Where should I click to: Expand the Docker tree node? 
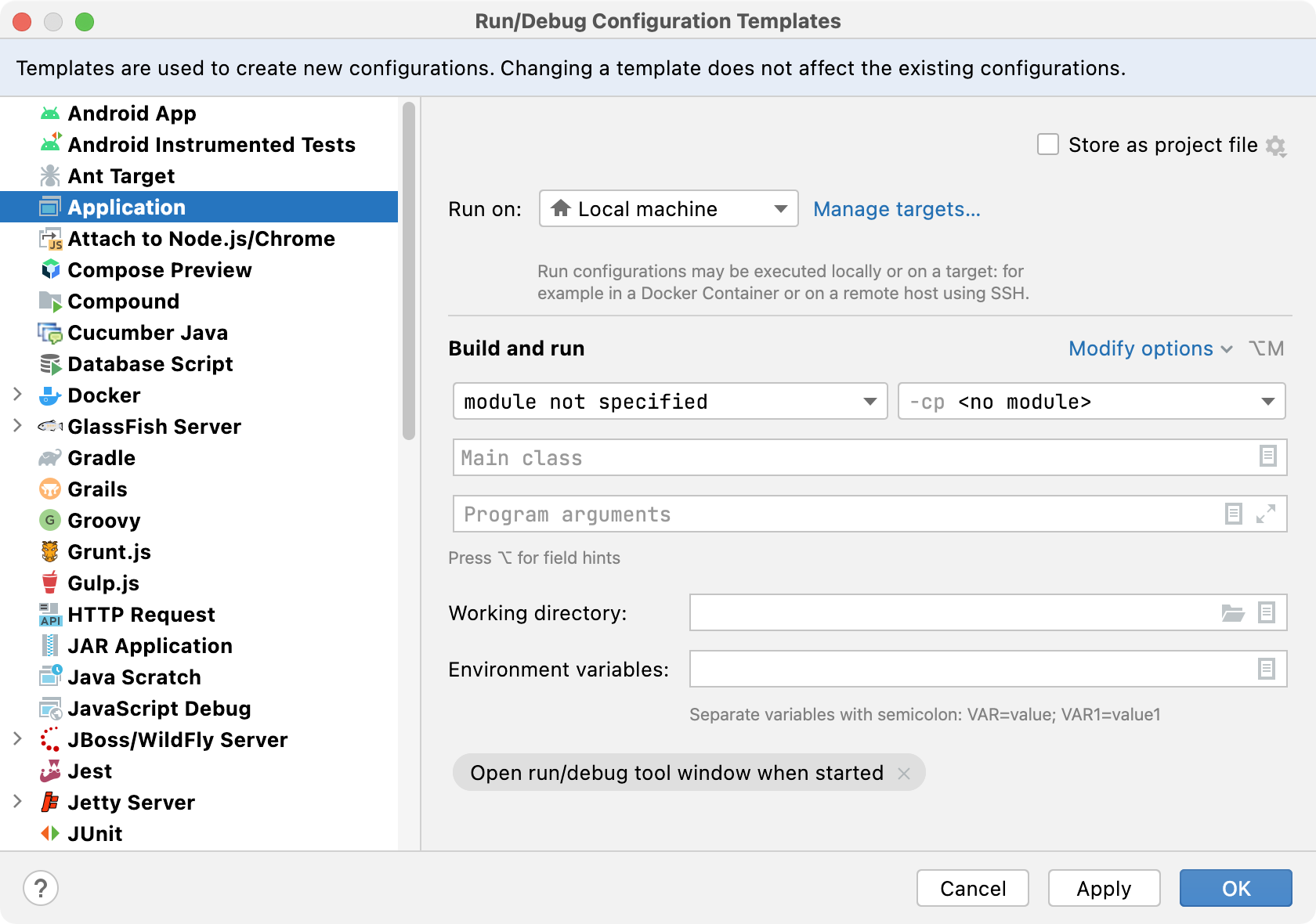(x=17, y=395)
